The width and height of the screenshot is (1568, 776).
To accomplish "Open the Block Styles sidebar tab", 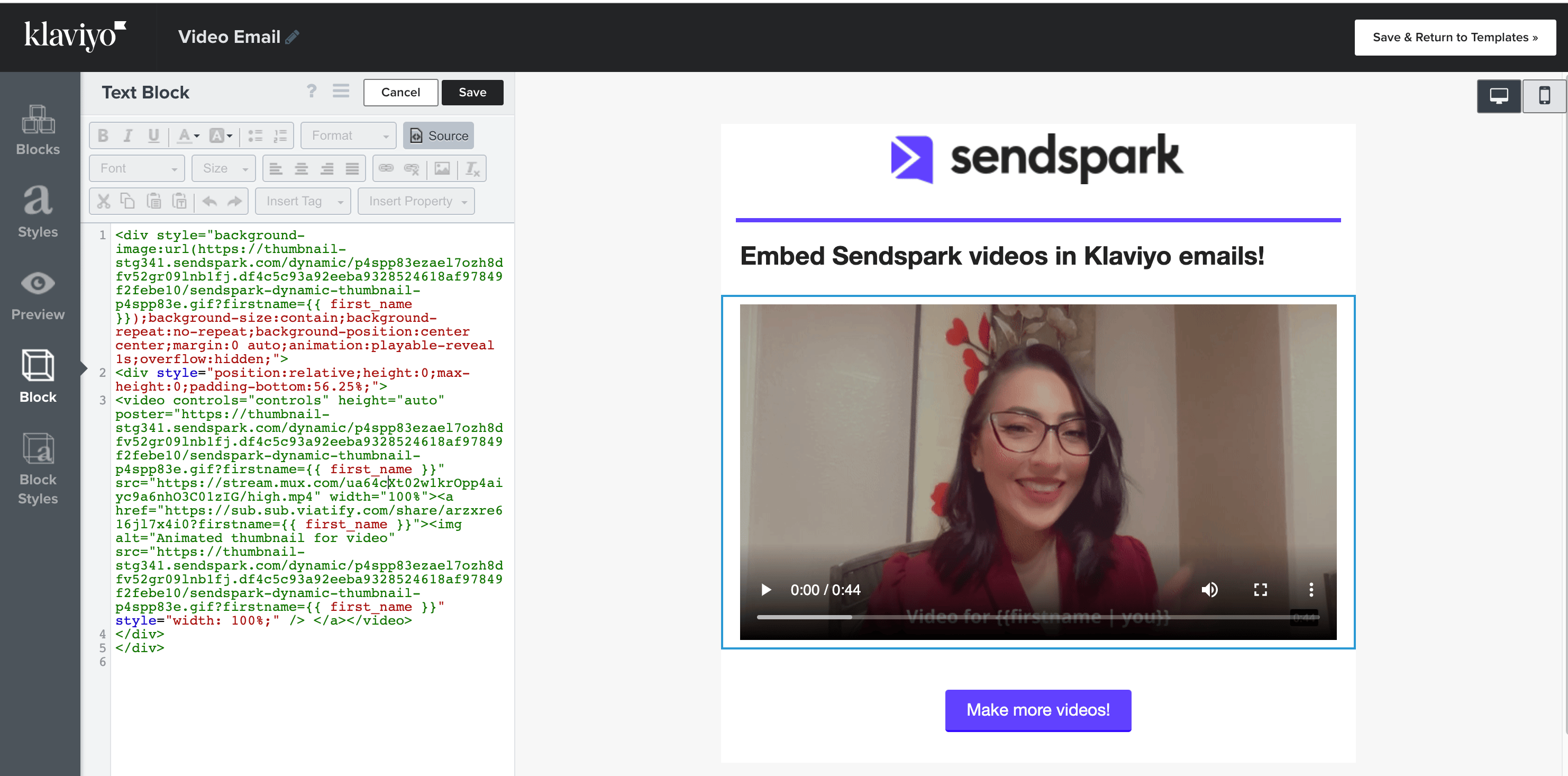I will [x=38, y=469].
